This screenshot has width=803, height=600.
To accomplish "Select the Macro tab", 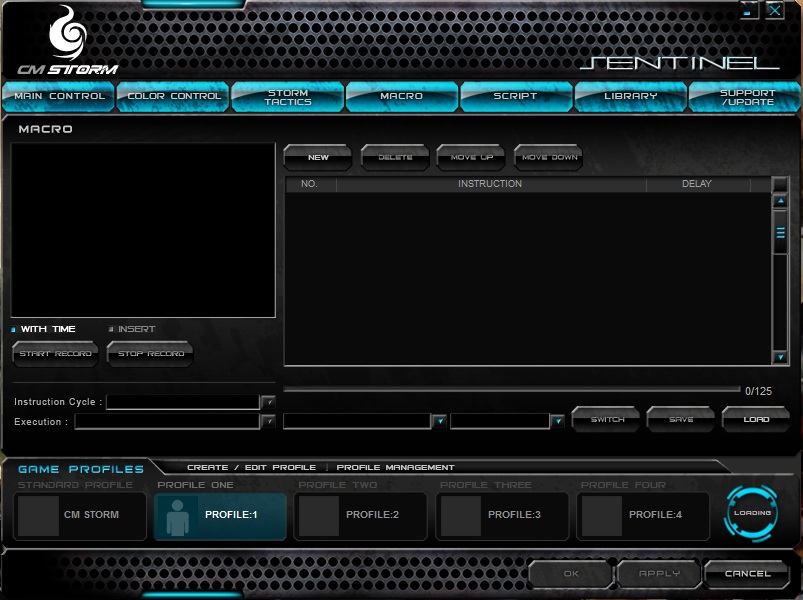I will 402,96.
